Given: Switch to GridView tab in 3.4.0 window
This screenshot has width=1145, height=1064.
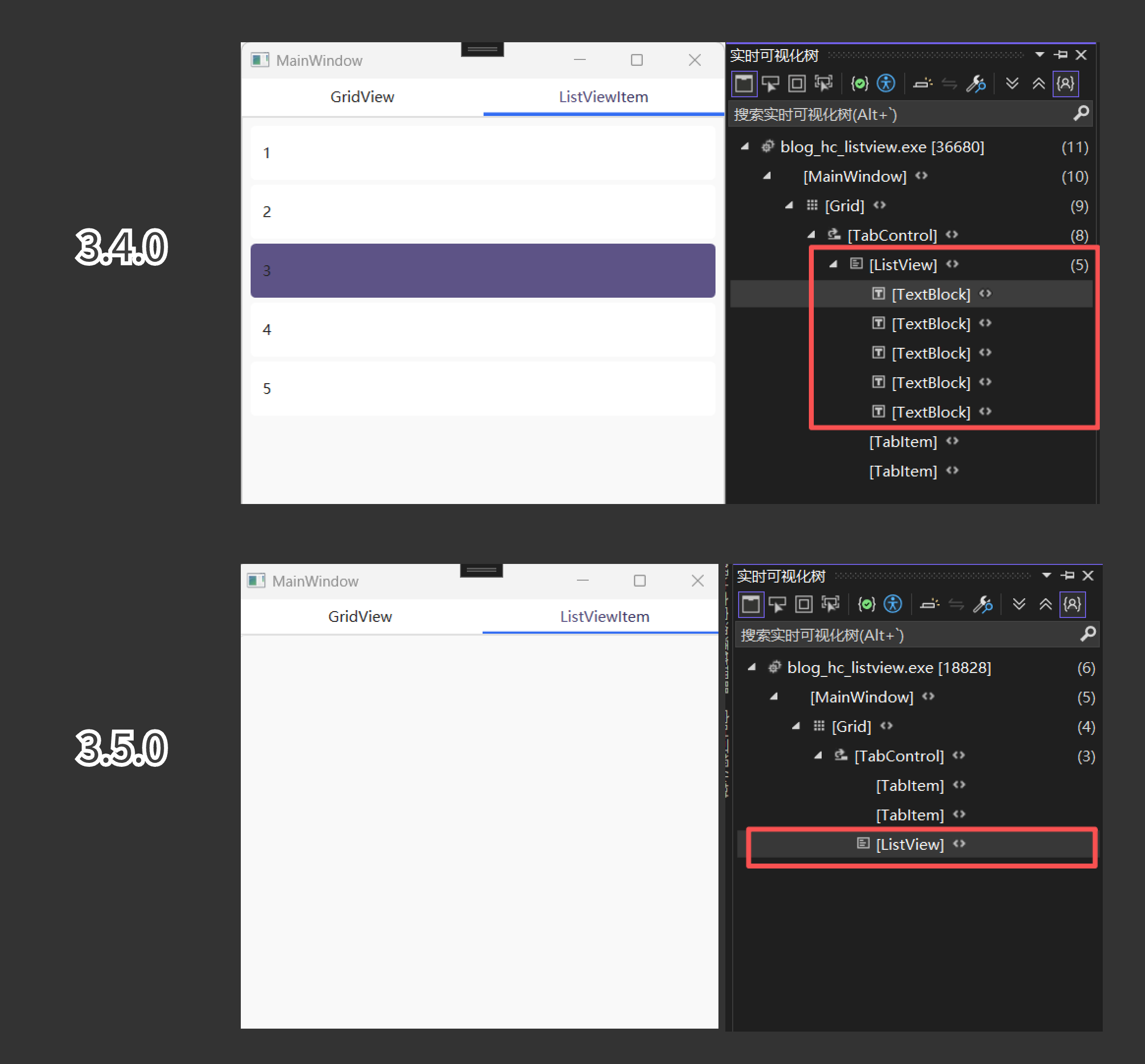Looking at the screenshot, I should point(362,97).
